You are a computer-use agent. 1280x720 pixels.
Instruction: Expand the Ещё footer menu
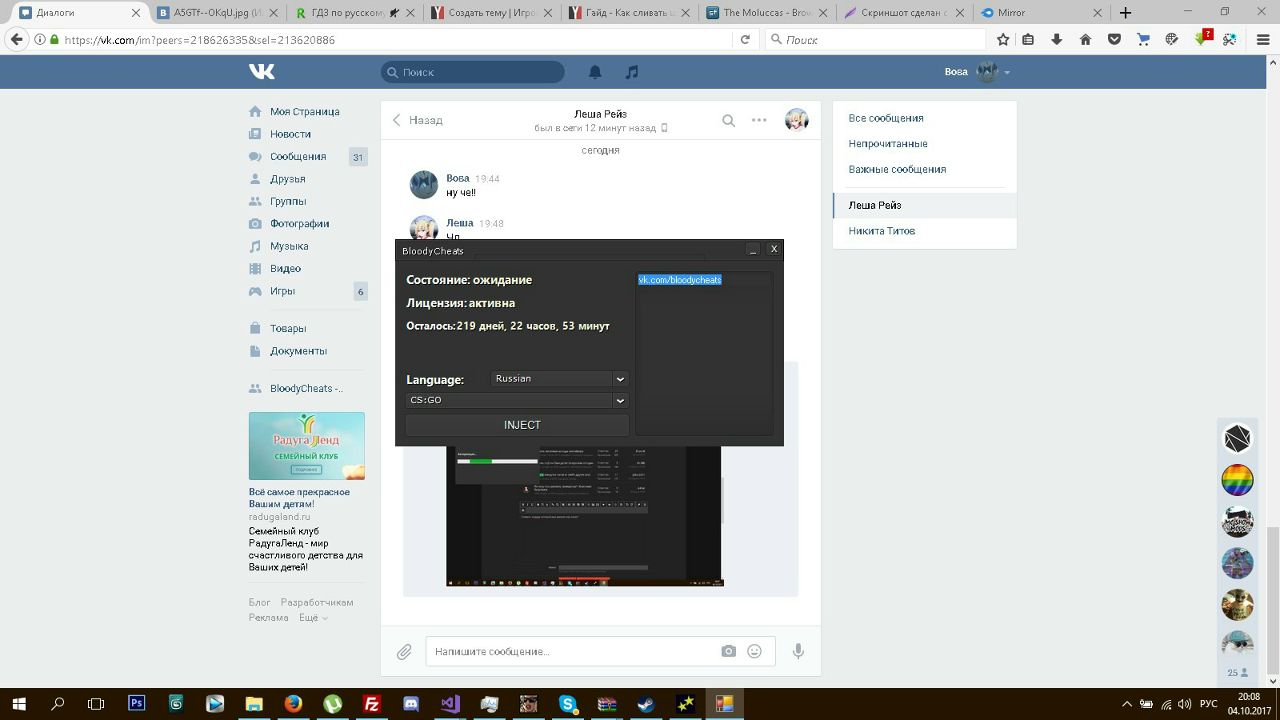coord(313,618)
